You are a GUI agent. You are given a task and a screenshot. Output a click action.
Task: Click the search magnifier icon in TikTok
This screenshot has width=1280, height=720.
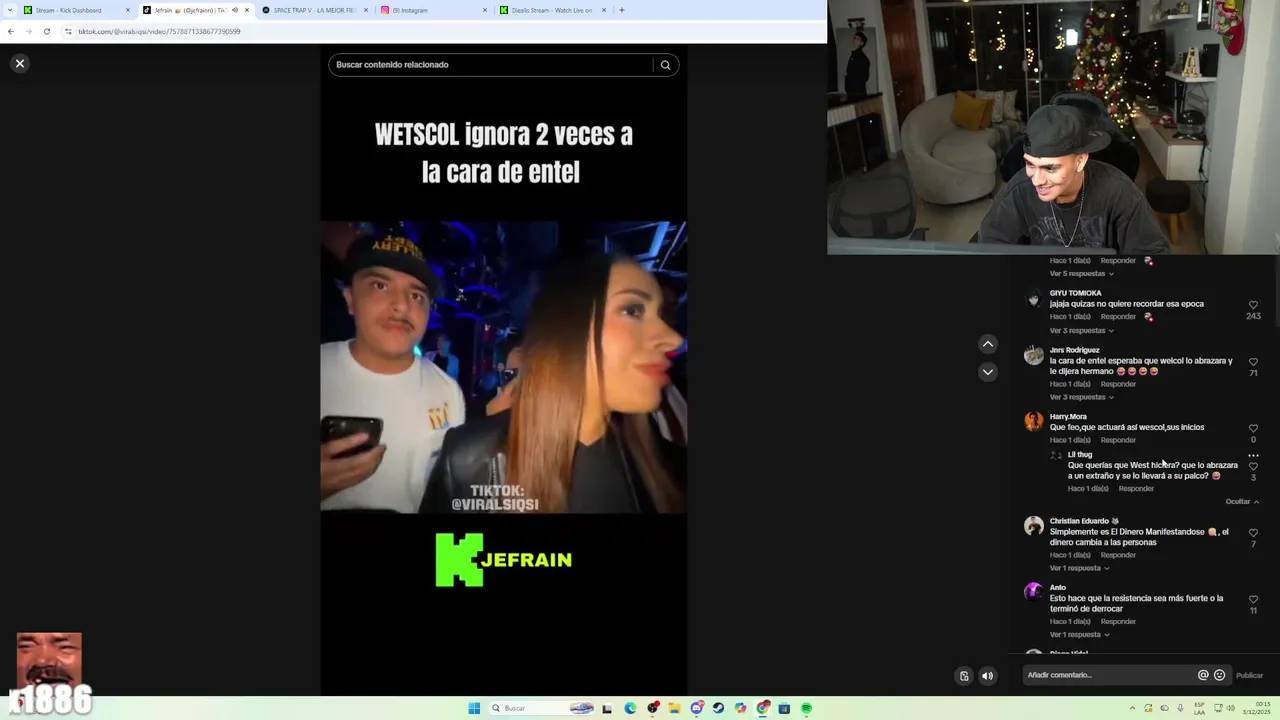(x=665, y=65)
